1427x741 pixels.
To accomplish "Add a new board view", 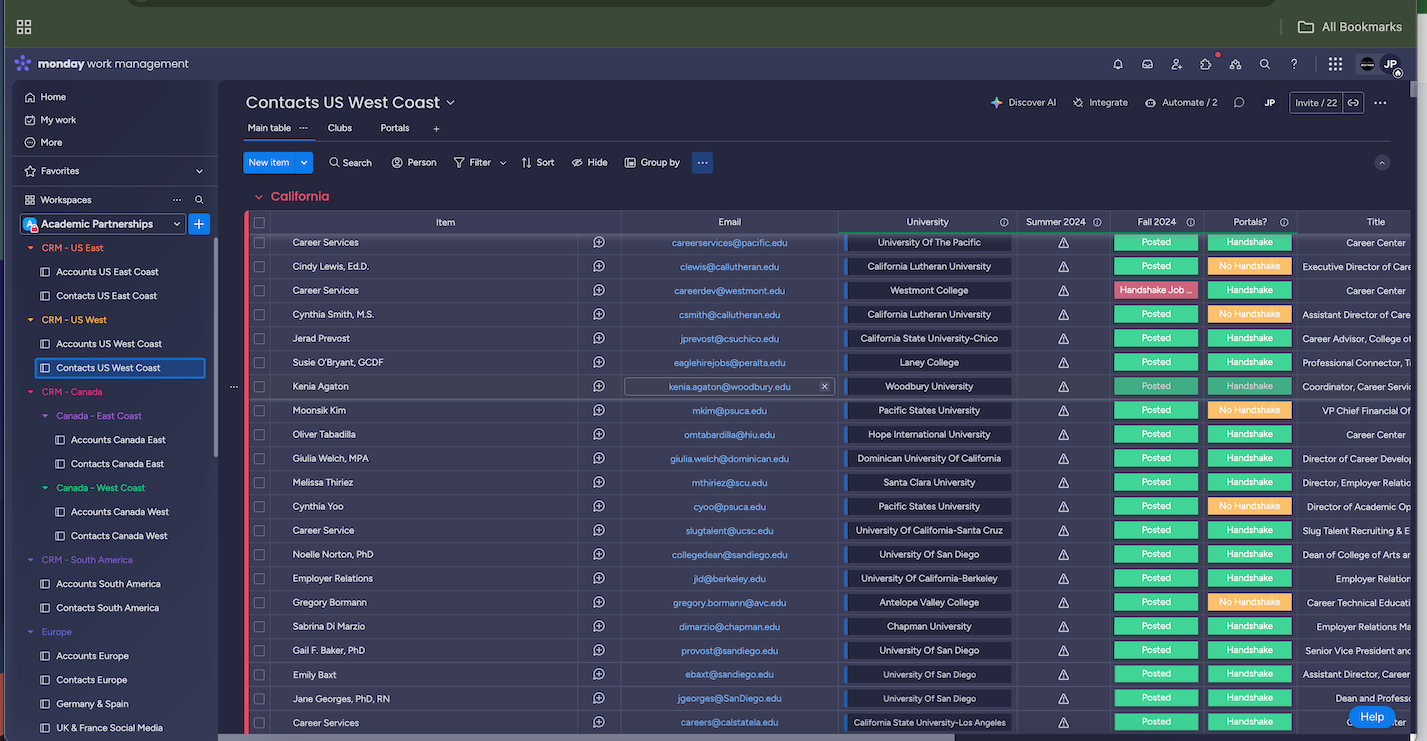I will click(x=436, y=129).
